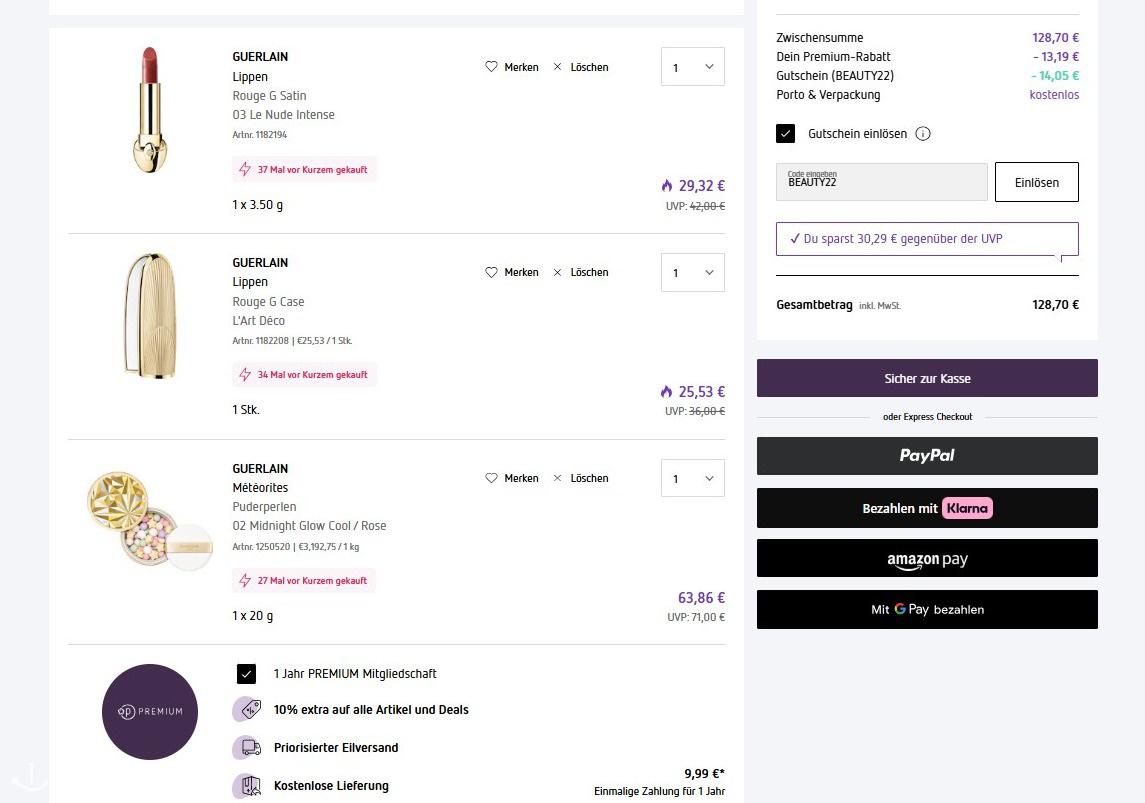
Task: Proceed with Sicher zur Kasse button
Action: click(x=927, y=378)
